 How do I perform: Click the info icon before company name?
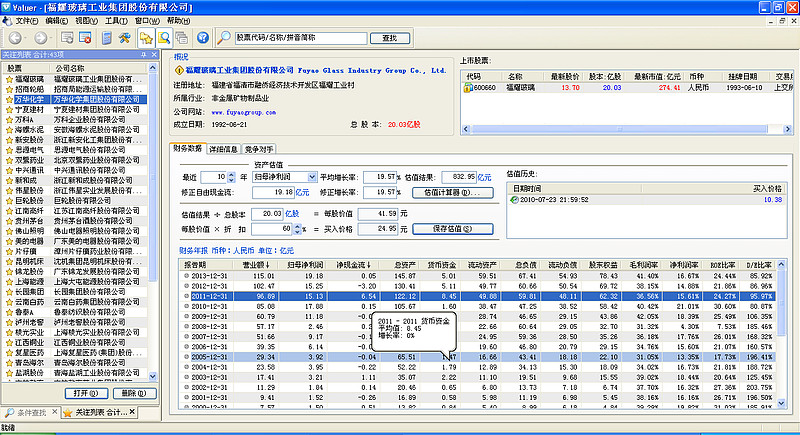point(179,70)
